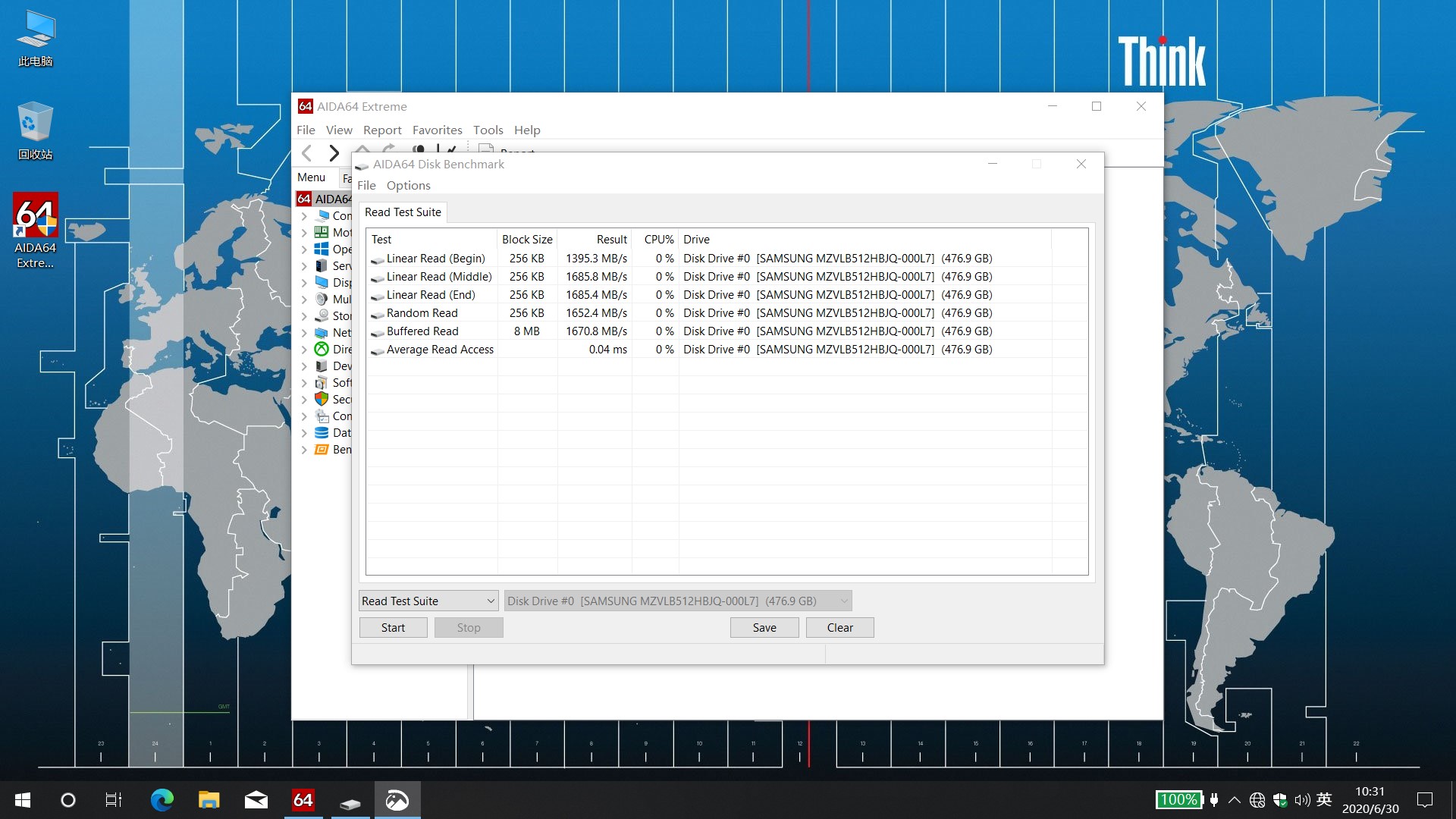1456x819 pixels.
Task: Open the This PC desktop icon
Action: coord(35,38)
